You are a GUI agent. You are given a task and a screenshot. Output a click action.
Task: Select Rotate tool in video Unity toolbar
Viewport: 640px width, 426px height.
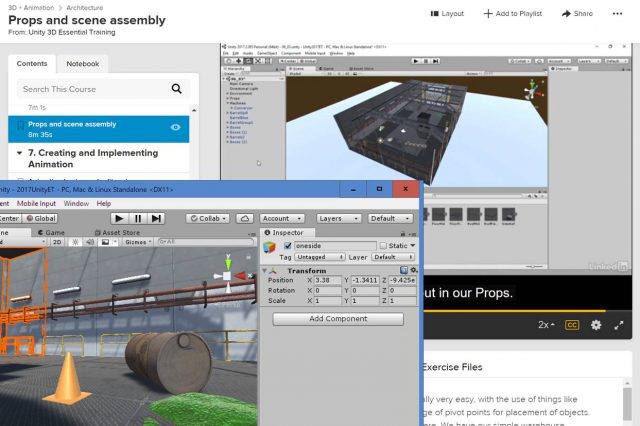point(248,61)
